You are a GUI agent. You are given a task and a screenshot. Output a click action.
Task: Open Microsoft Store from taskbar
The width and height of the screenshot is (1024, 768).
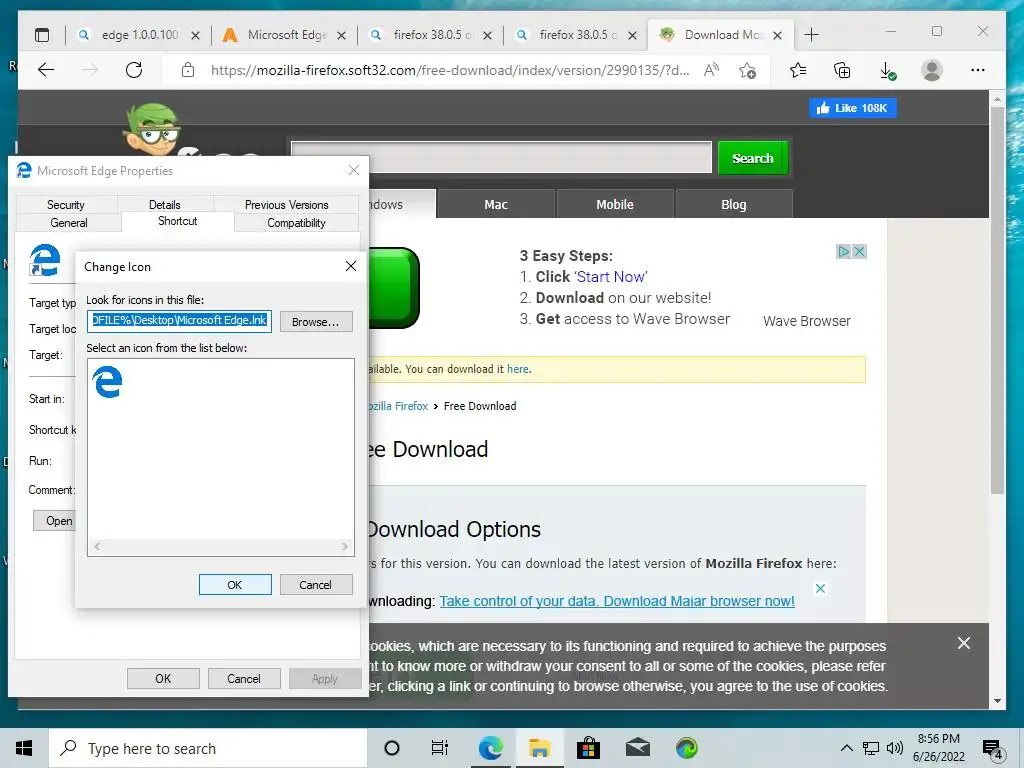coord(588,748)
